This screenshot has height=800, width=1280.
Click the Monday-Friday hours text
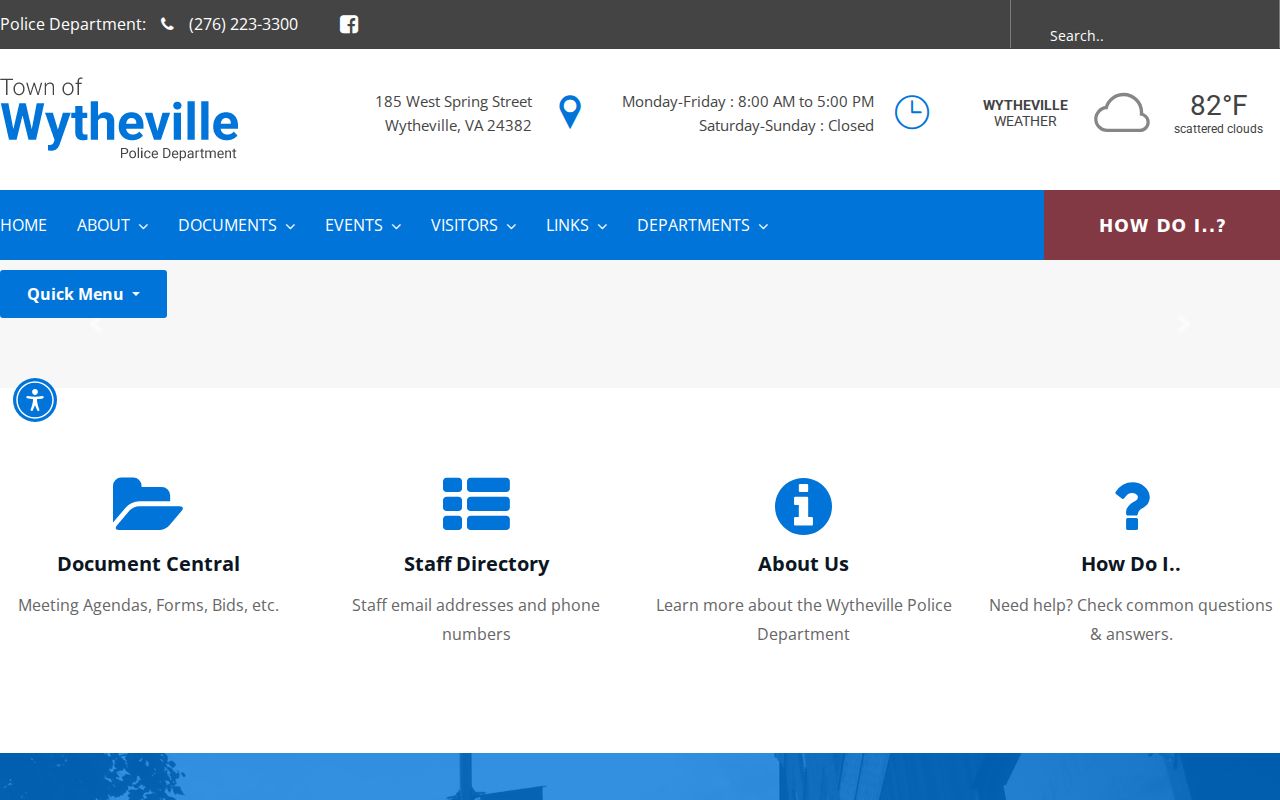(748, 101)
